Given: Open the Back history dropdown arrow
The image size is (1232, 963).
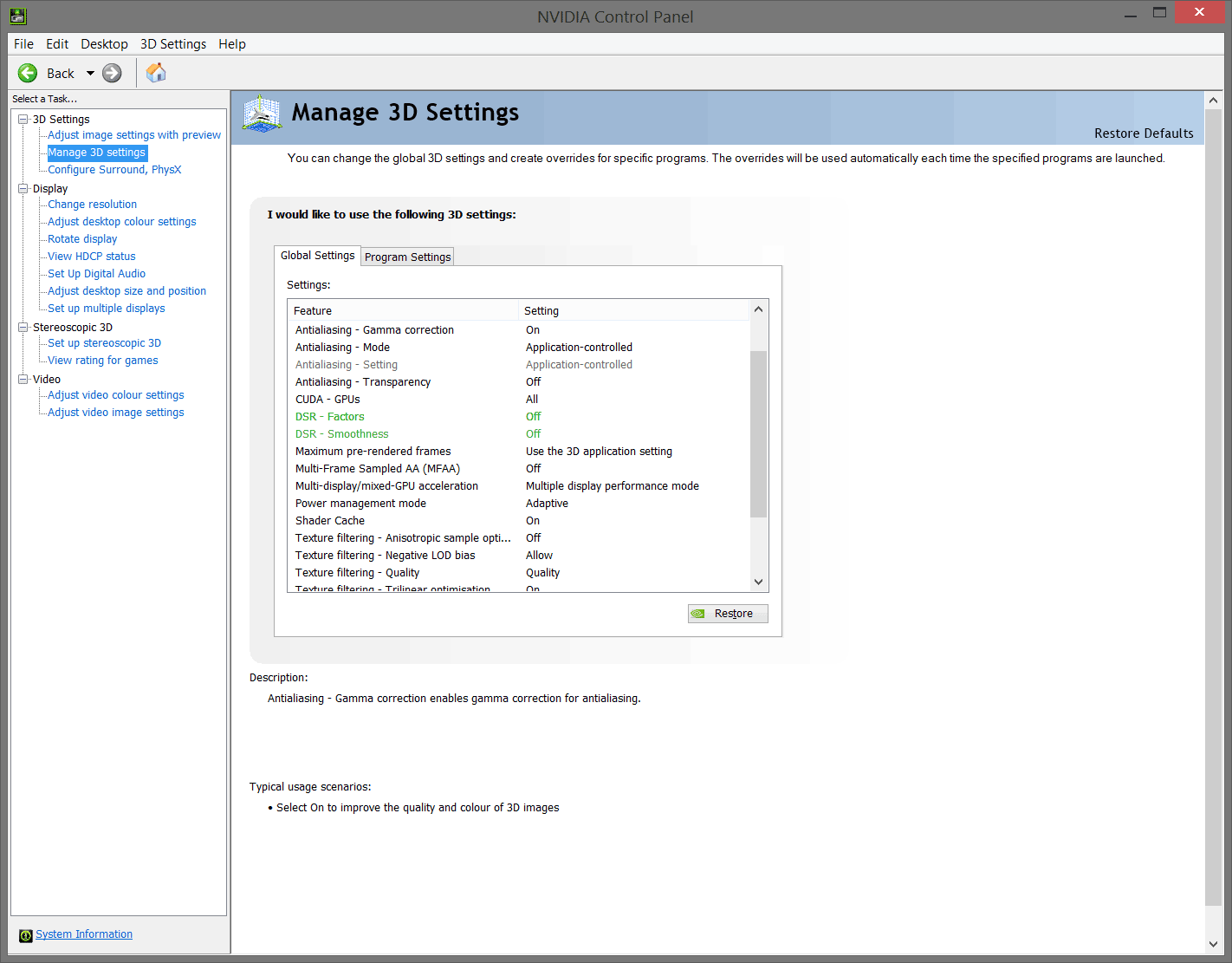Looking at the screenshot, I should tap(90, 73).
